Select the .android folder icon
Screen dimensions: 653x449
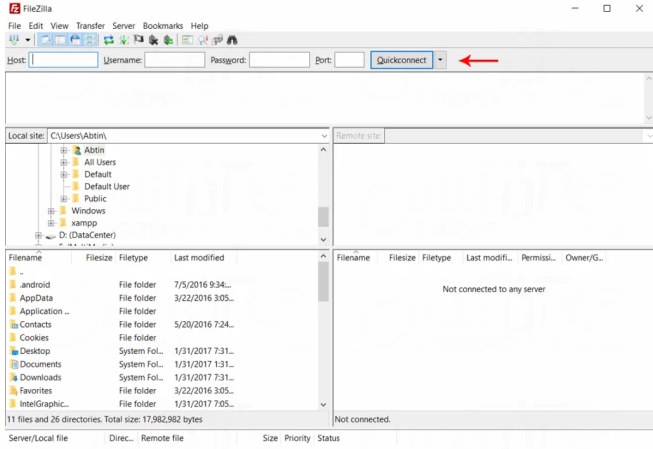click(x=13, y=284)
